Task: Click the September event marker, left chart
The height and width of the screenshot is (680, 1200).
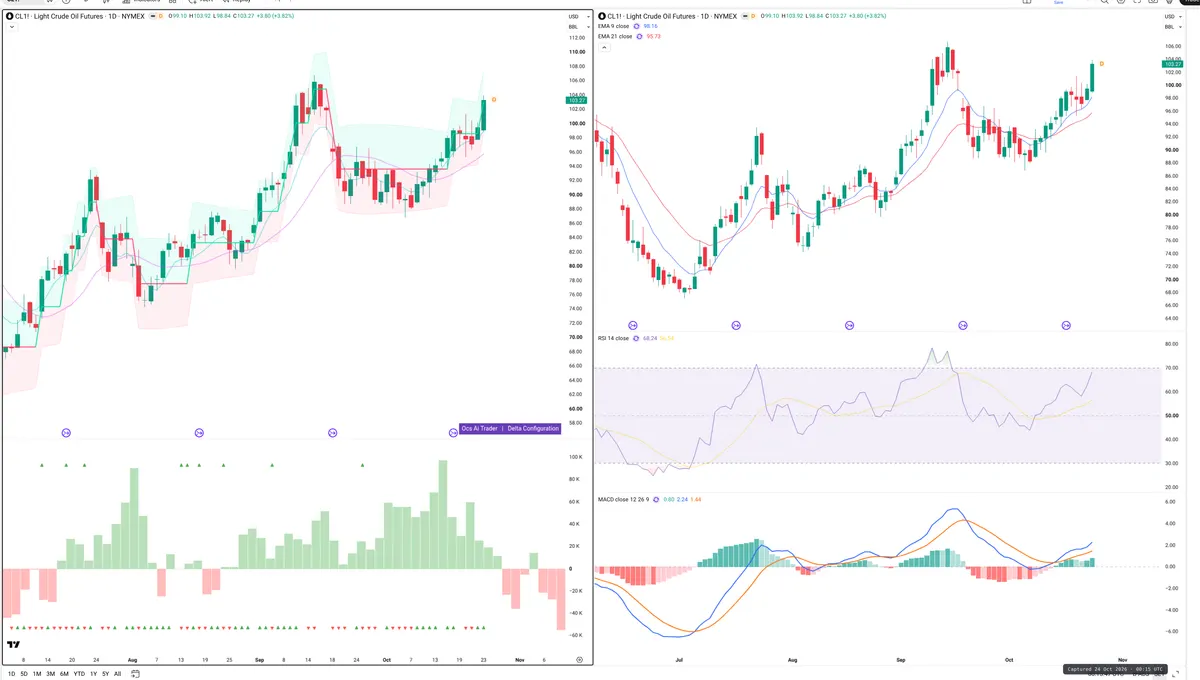Action: click(333, 432)
